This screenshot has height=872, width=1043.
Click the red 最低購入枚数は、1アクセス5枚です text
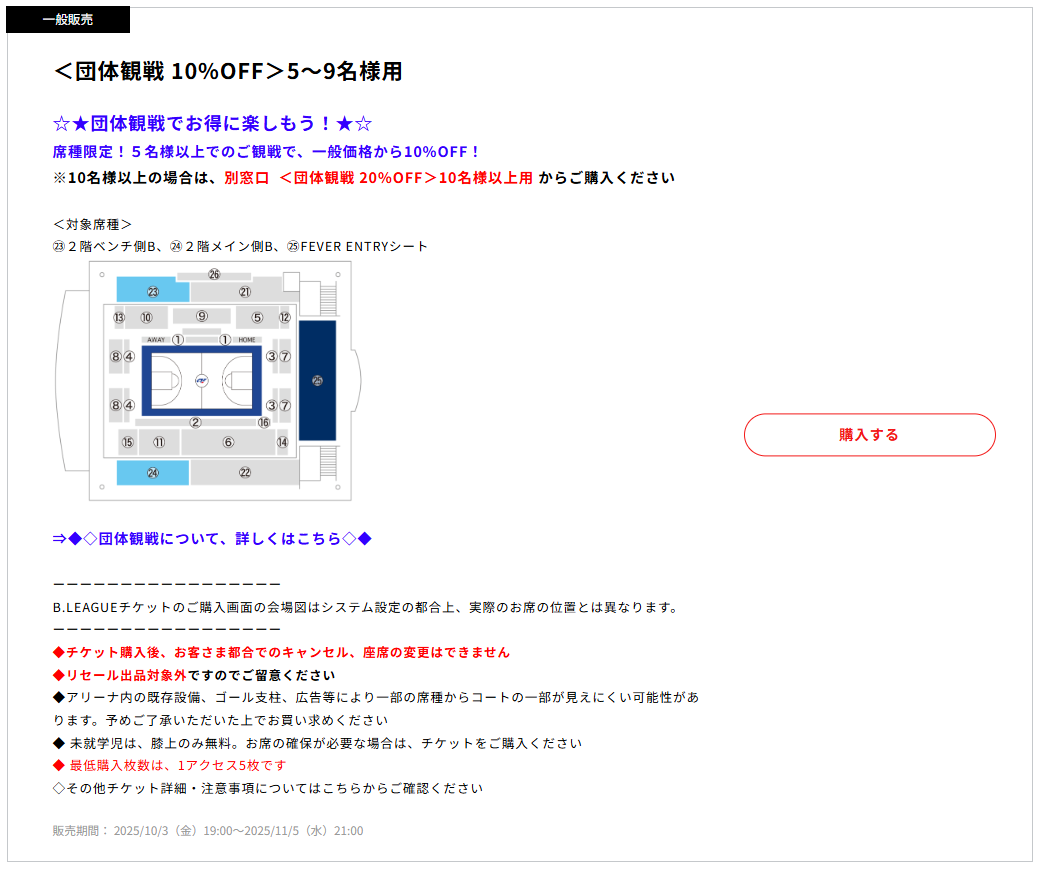pyautogui.click(x=170, y=765)
